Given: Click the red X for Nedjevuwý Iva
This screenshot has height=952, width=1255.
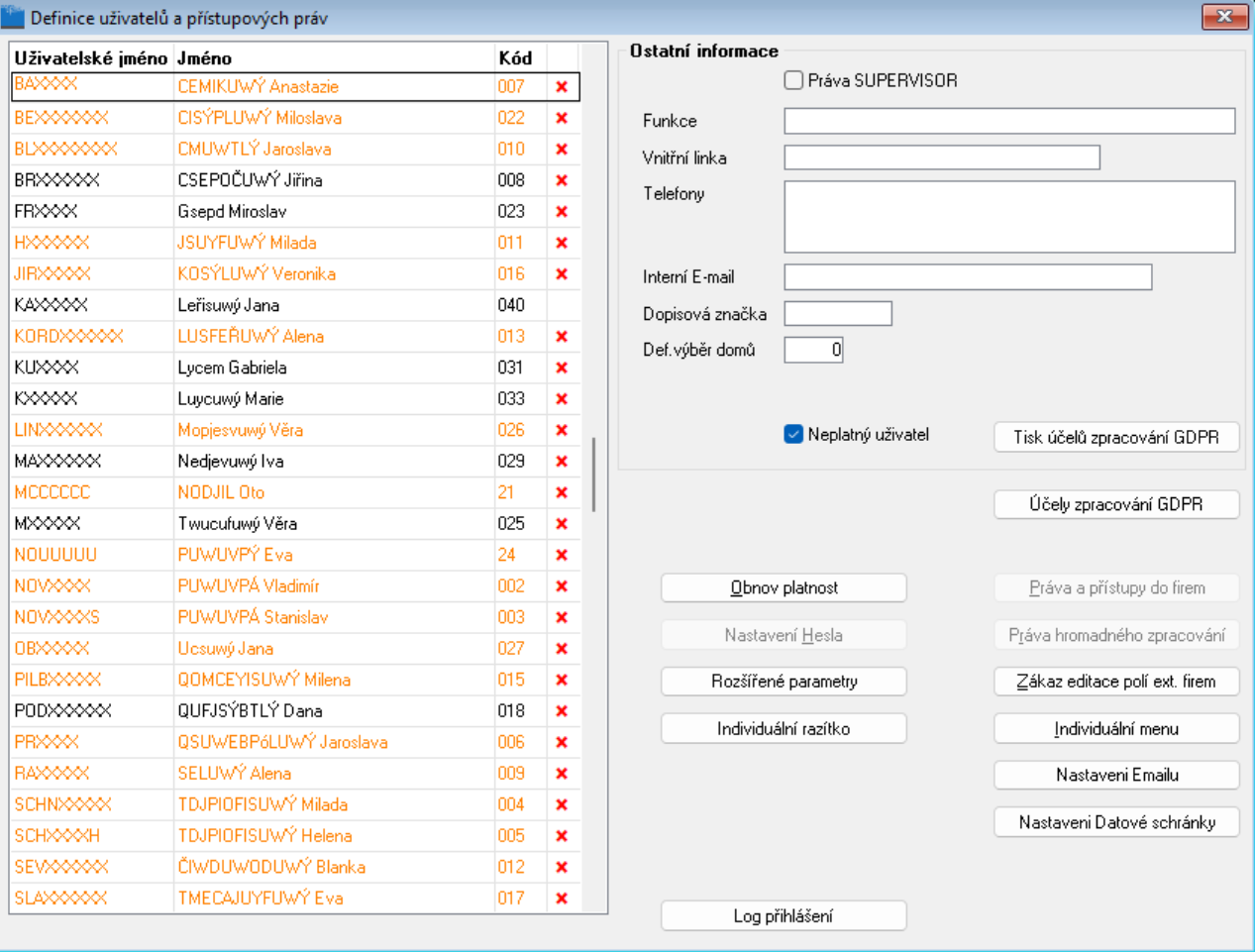Looking at the screenshot, I should tap(562, 462).
